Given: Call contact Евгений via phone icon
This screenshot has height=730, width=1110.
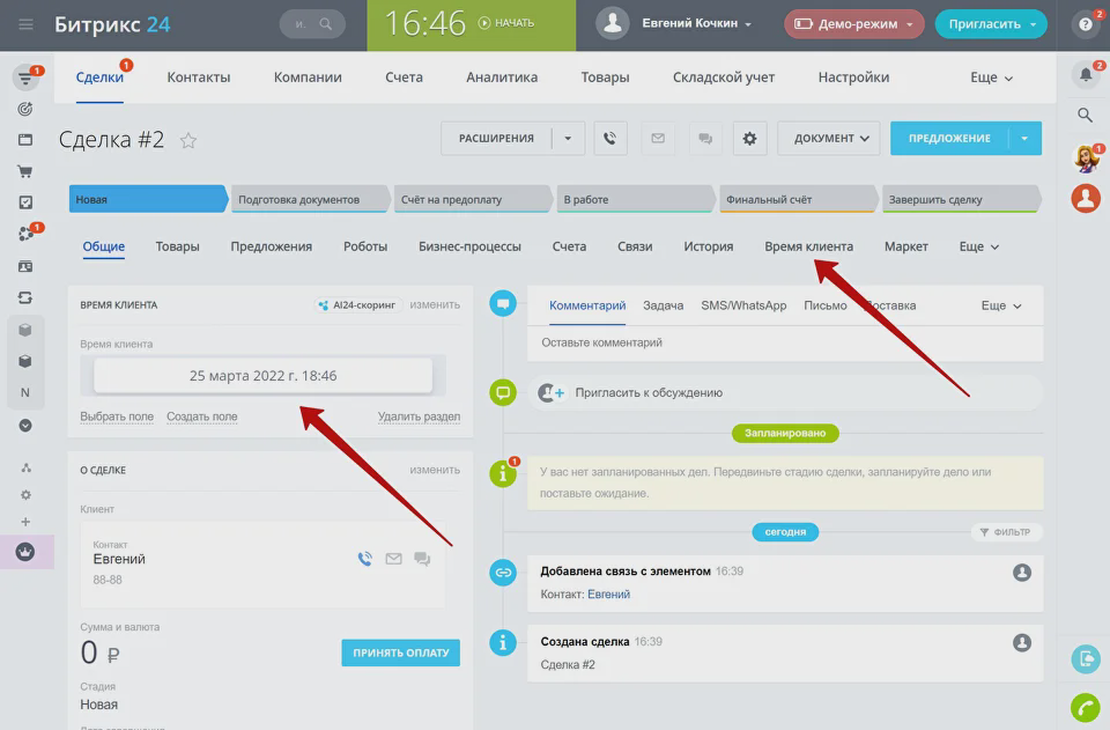Looking at the screenshot, I should (365, 559).
